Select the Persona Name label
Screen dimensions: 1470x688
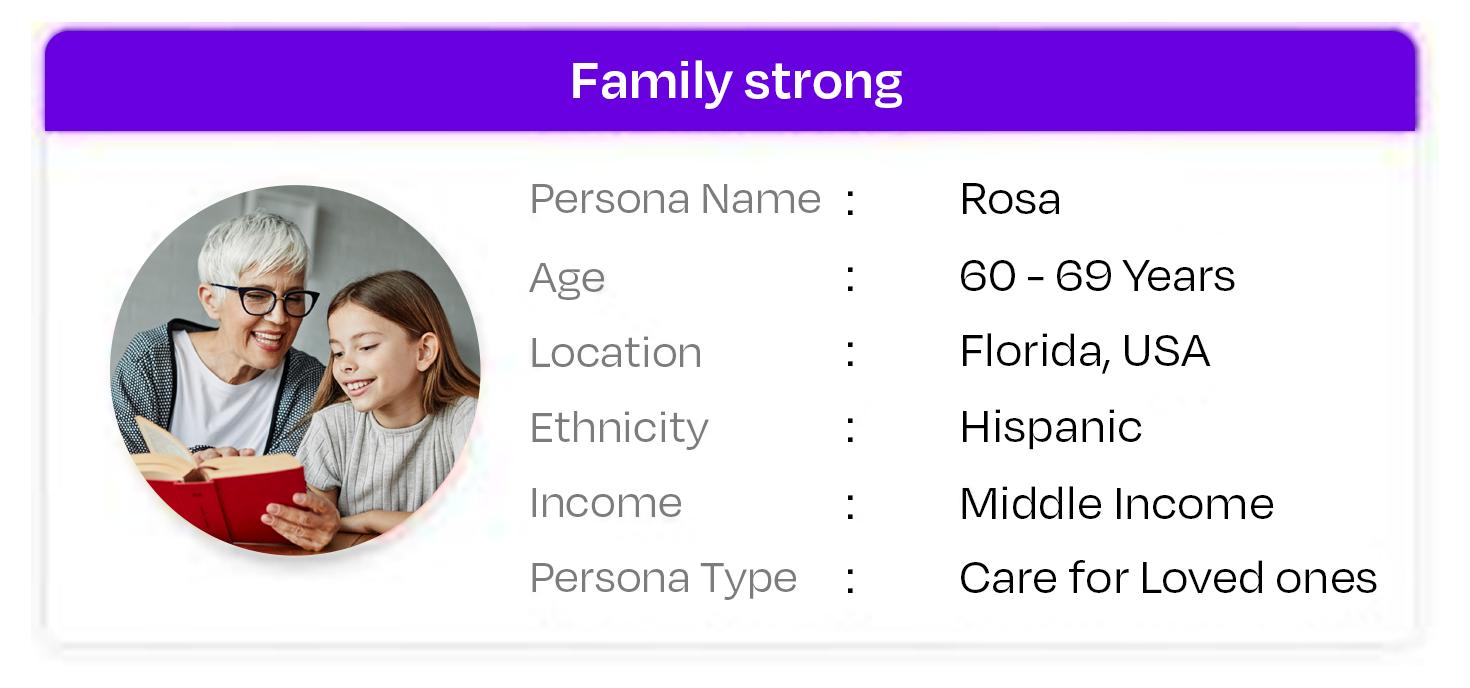click(x=675, y=199)
